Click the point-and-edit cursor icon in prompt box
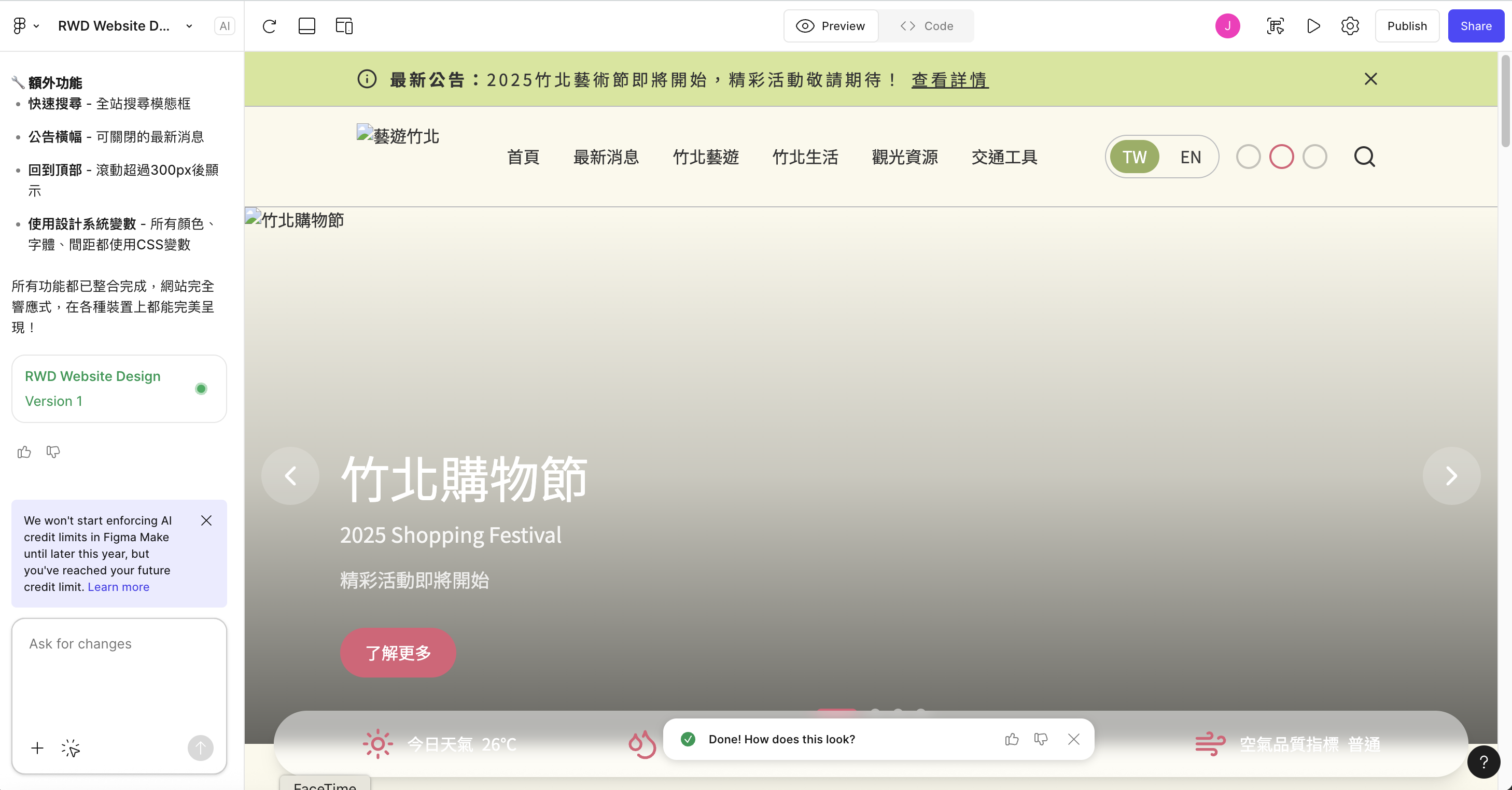Viewport: 1512px width, 790px height. [71, 747]
